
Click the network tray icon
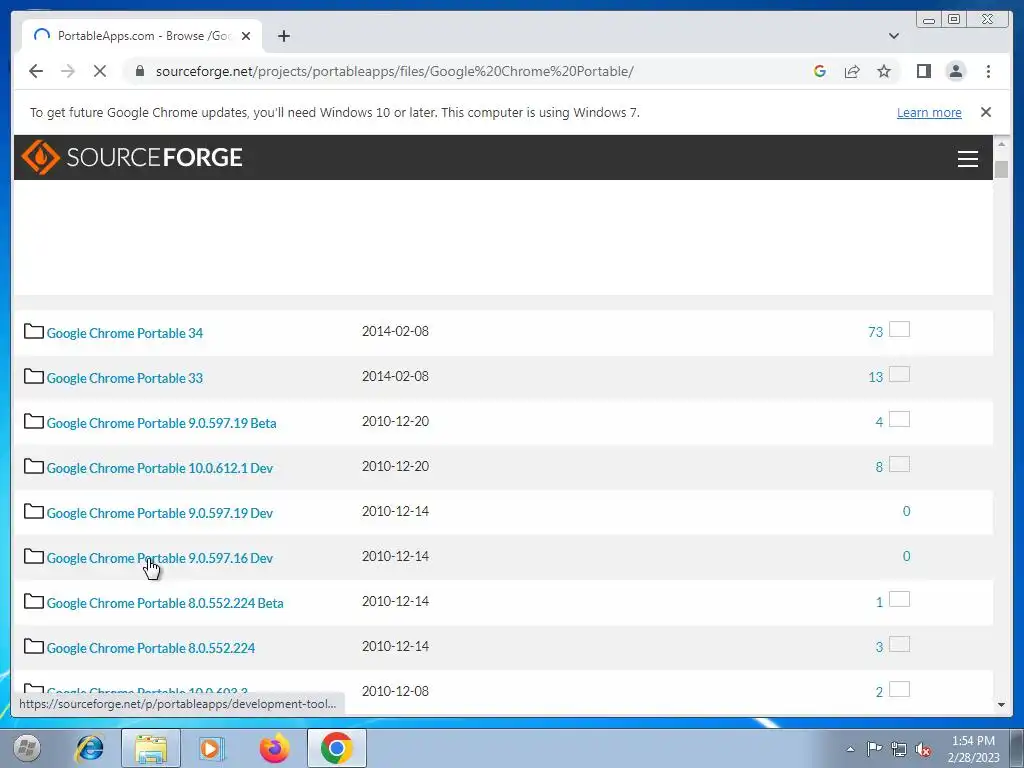click(x=899, y=749)
